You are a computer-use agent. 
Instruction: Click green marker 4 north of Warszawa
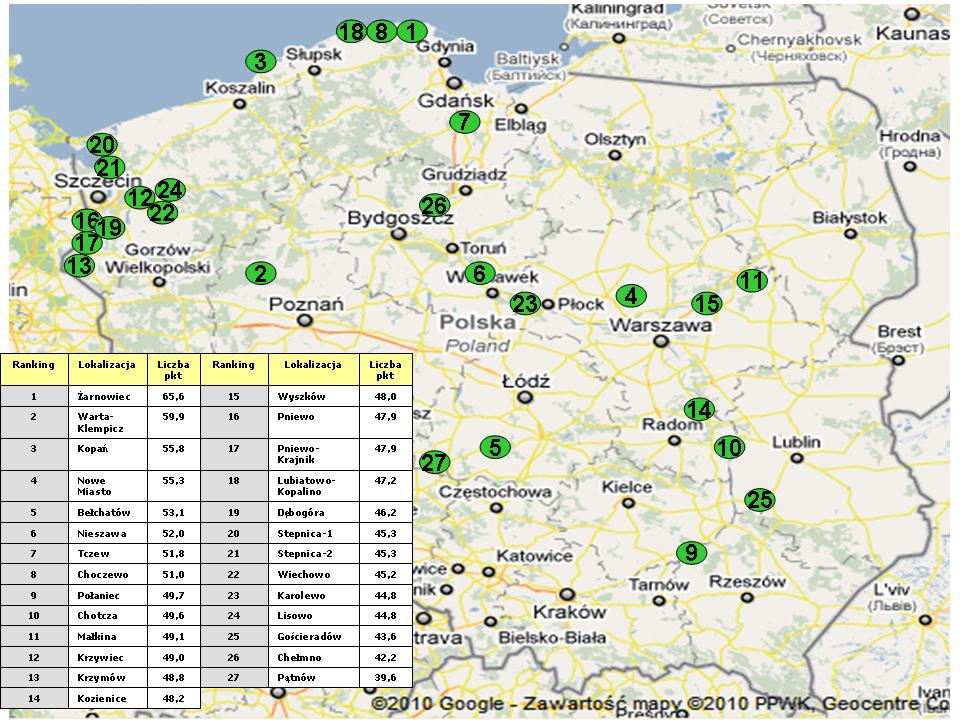coord(631,295)
